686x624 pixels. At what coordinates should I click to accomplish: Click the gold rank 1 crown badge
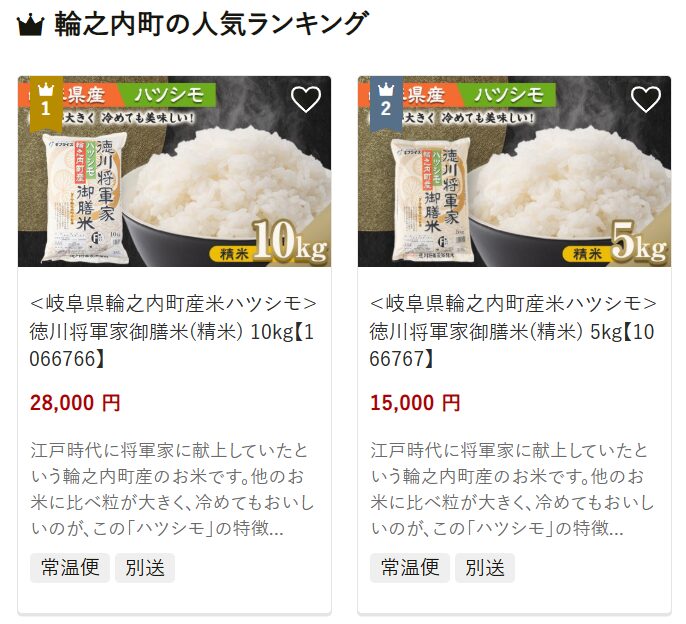46,104
